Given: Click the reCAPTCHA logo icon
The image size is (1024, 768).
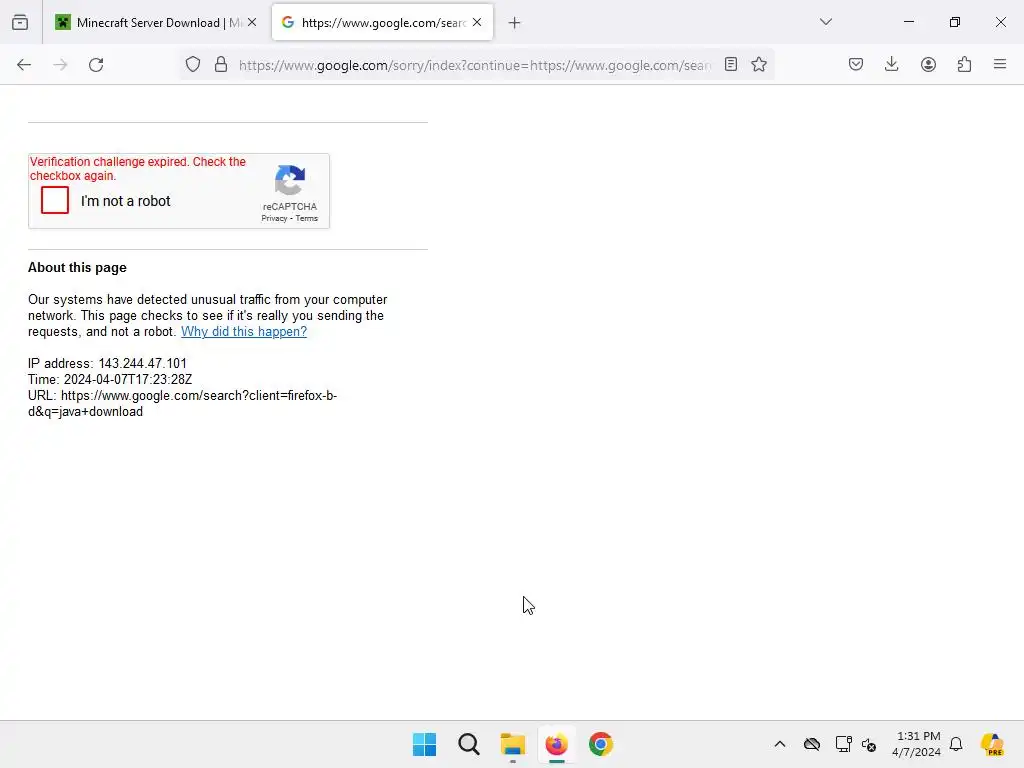Looking at the screenshot, I should [x=290, y=180].
